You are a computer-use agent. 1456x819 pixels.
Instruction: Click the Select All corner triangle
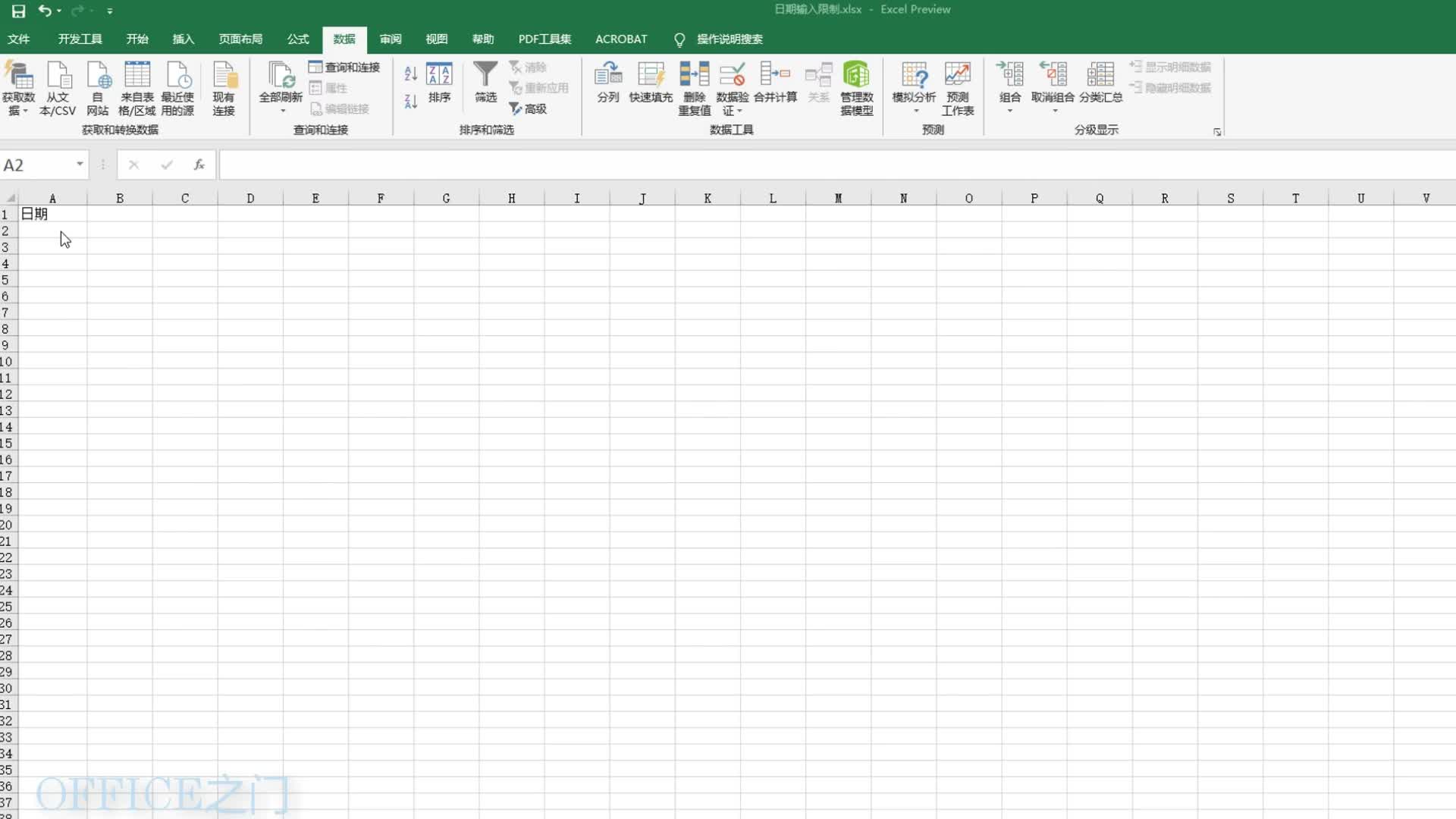(x=10, y=198)
